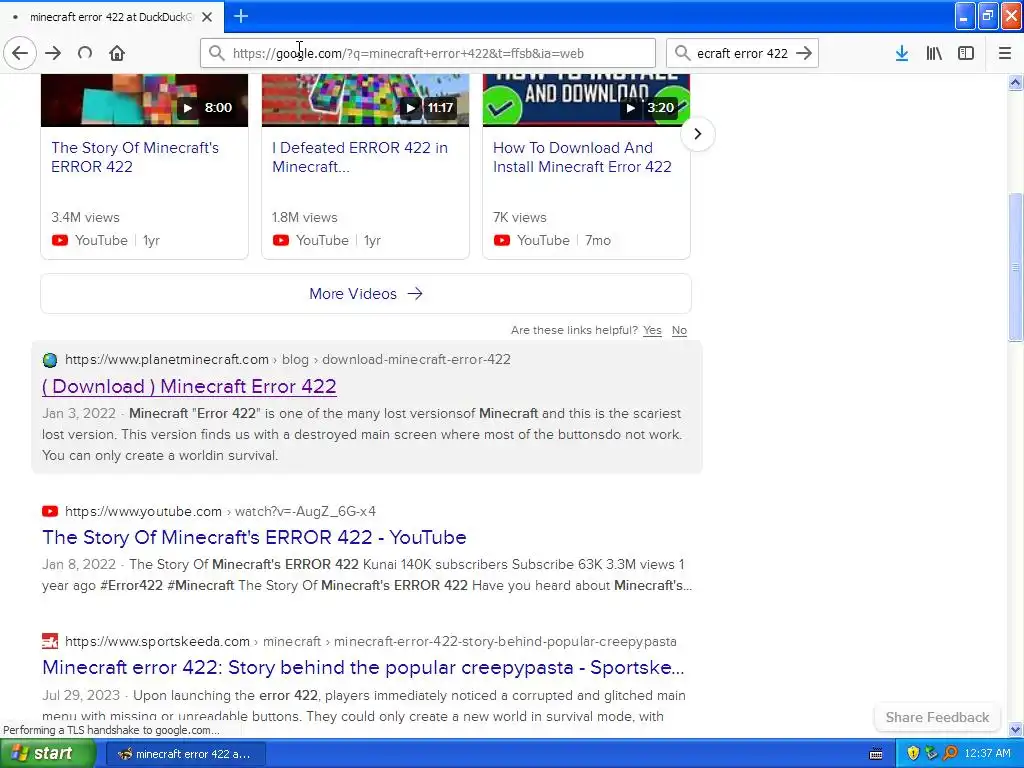Open 'The Story Of Minecraft's ERROR 422 - YouTube' result
Viewport: 1024px width, 768px height.
pos(254,537)
